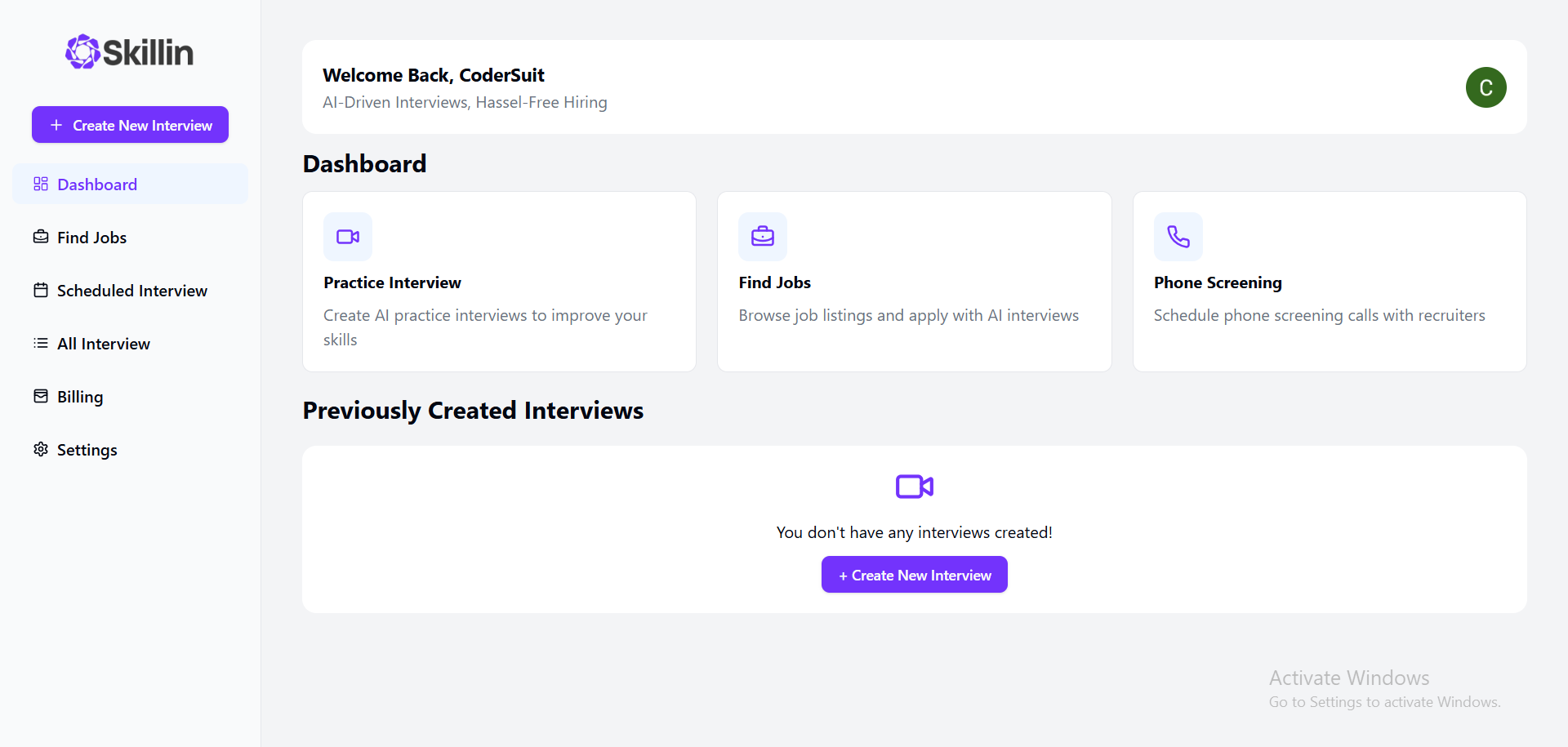Screen dimensions: 1568x747
Task: Click the All Interview list icon
Action: point(41,343)
